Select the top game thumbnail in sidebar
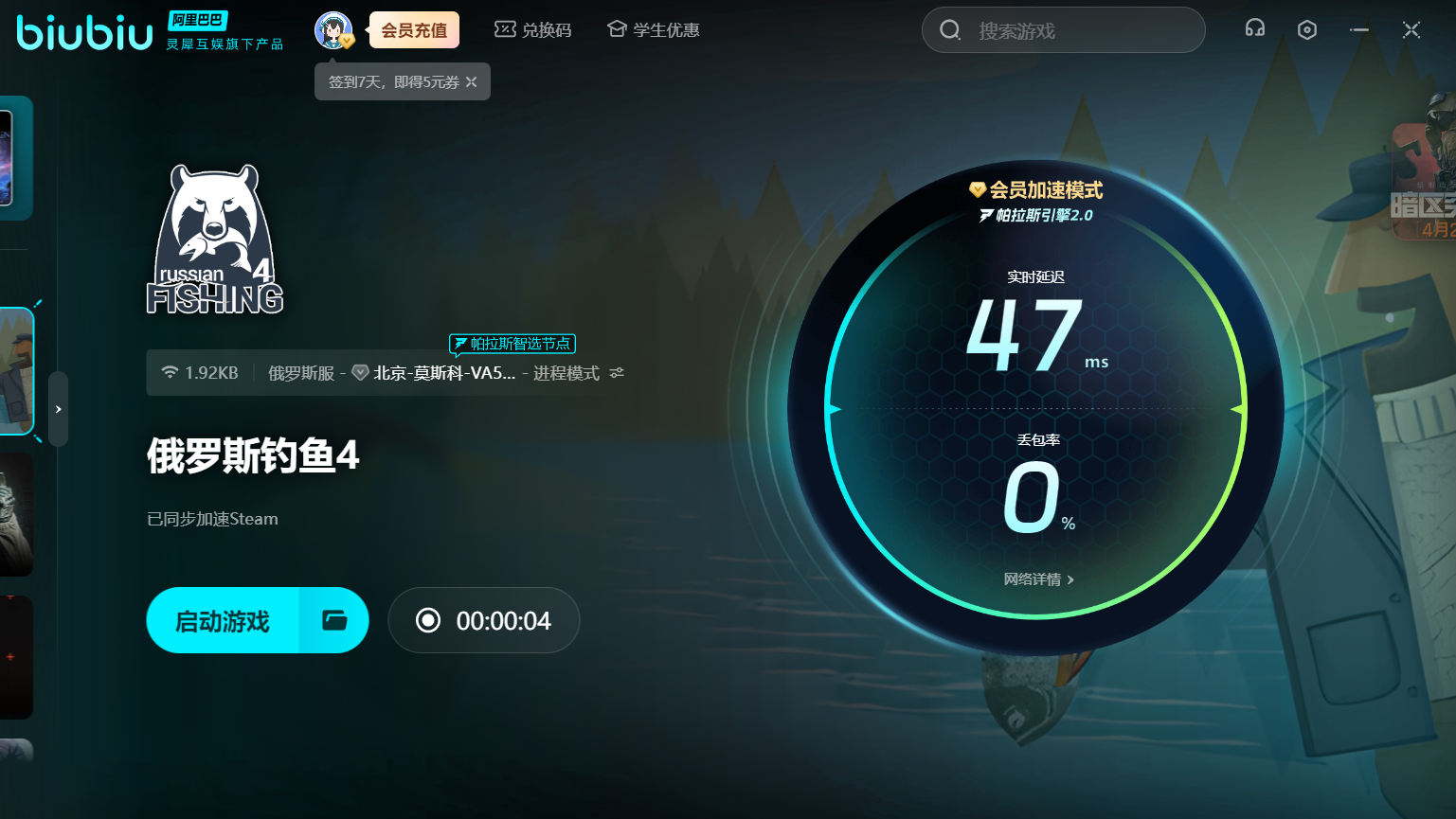Viewport: 1456px width, 819px height. [15, 158]
